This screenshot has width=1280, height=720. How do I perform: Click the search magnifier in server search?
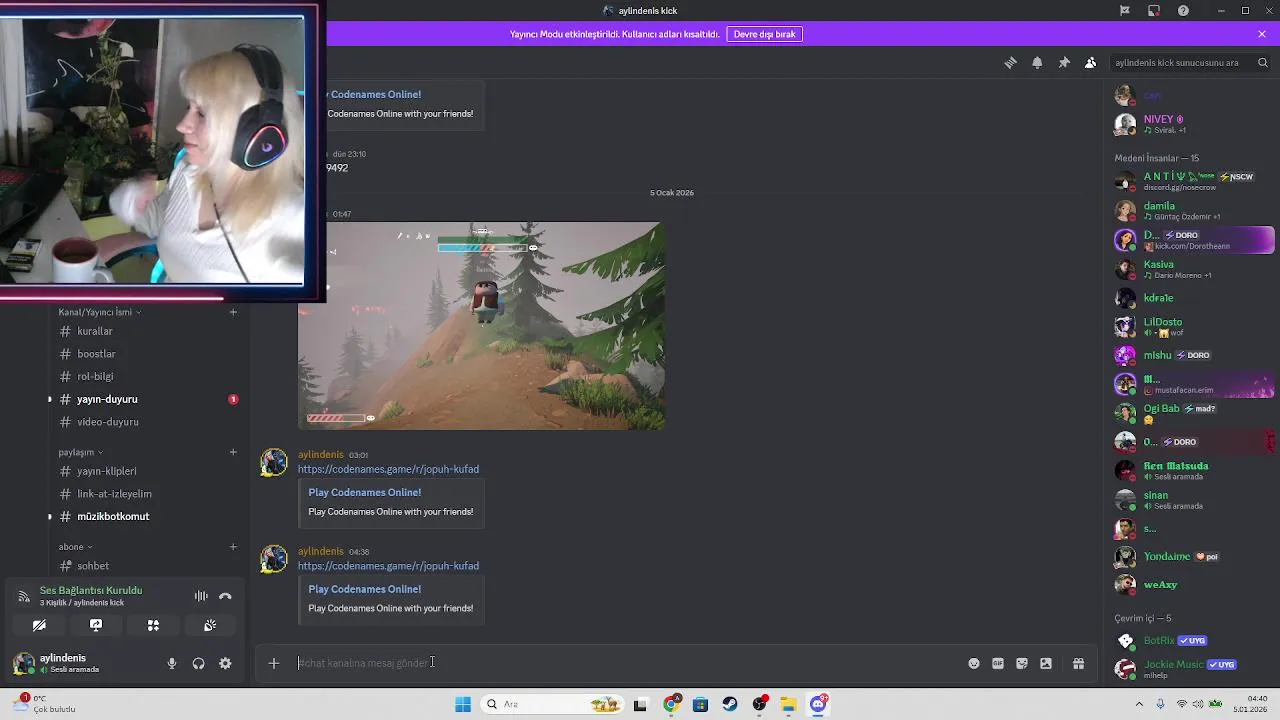click(1262, 62)
